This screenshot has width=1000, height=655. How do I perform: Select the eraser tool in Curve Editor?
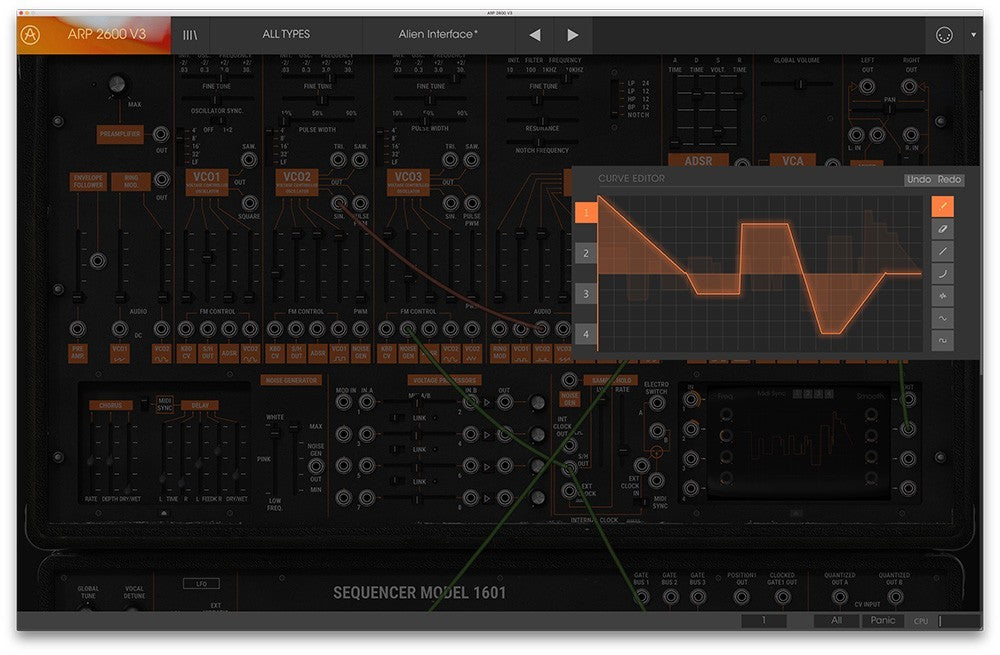pyautogui.click(x=942, y=228)
